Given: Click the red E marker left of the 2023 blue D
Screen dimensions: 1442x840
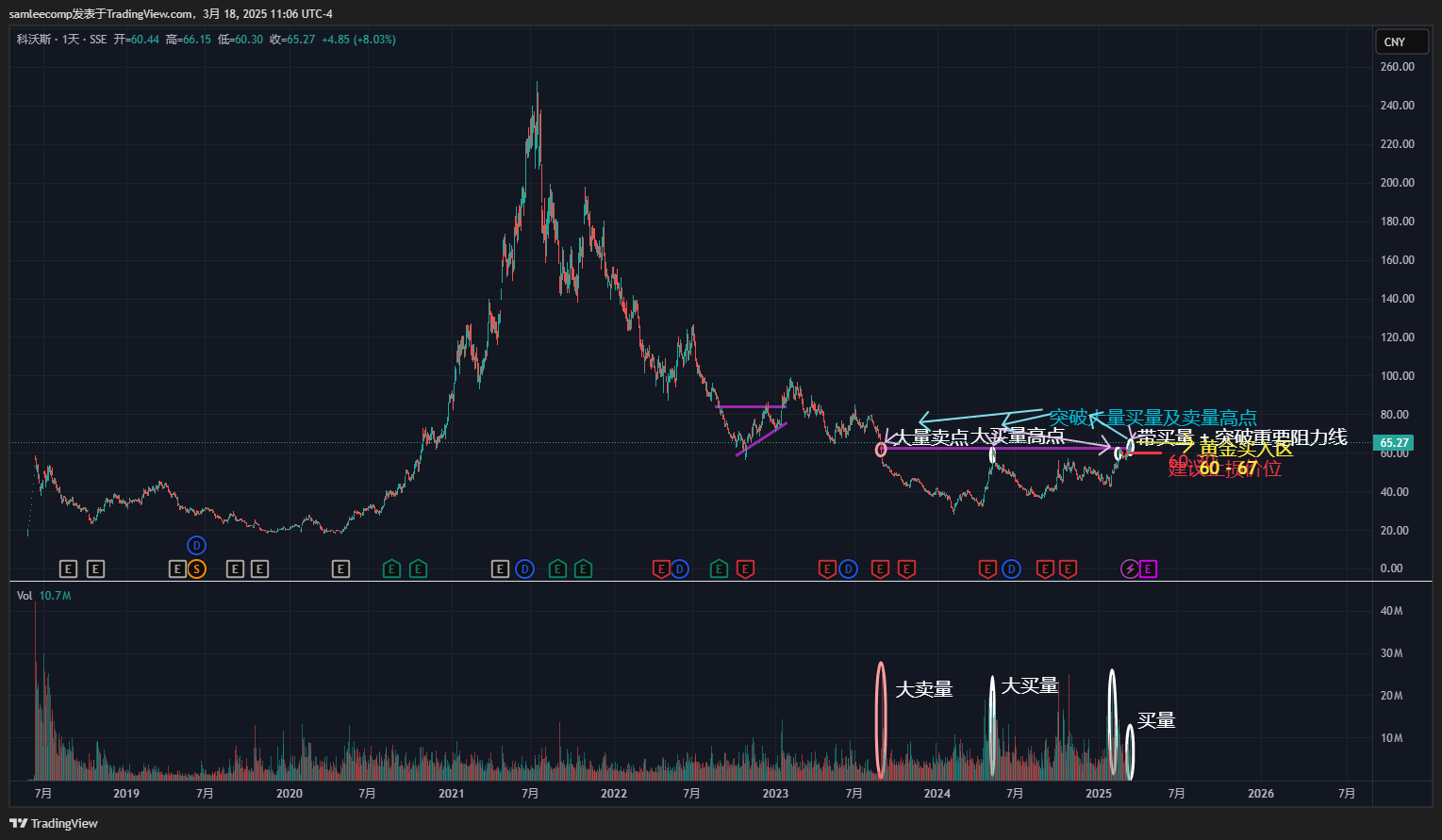Looking at the screenshot, I should pyautogui.click(x=827, y=568).
